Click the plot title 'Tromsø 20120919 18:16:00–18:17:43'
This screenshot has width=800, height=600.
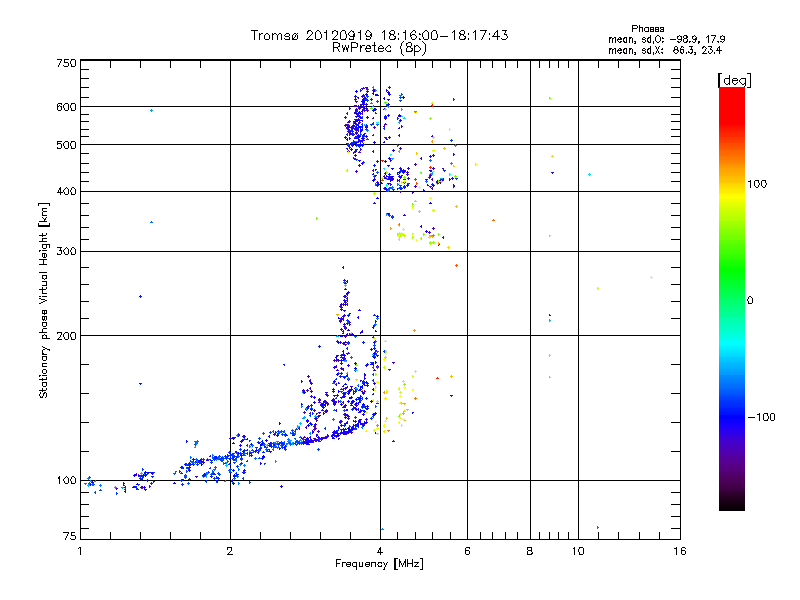click(x=379, y=35)
